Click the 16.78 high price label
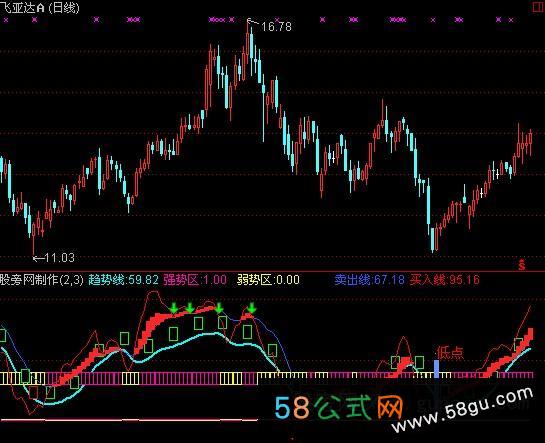Viewport: 545px width, 443px height. (276, 27)
